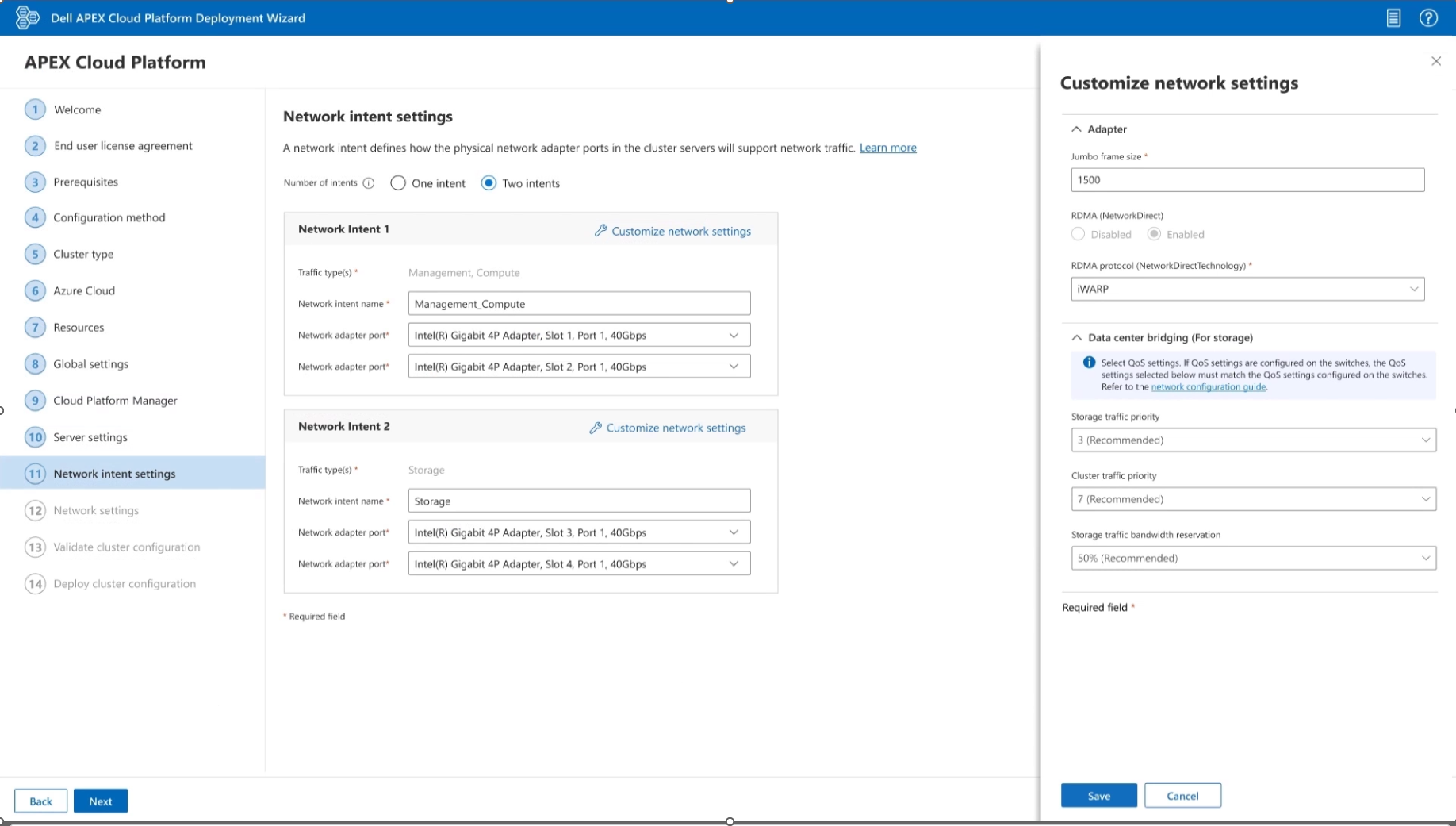The height and width of the screenshot is (826, 1456).
Task: Open Storage traffic bandwidth reservation dropdown
Action: click(1253, 558)
